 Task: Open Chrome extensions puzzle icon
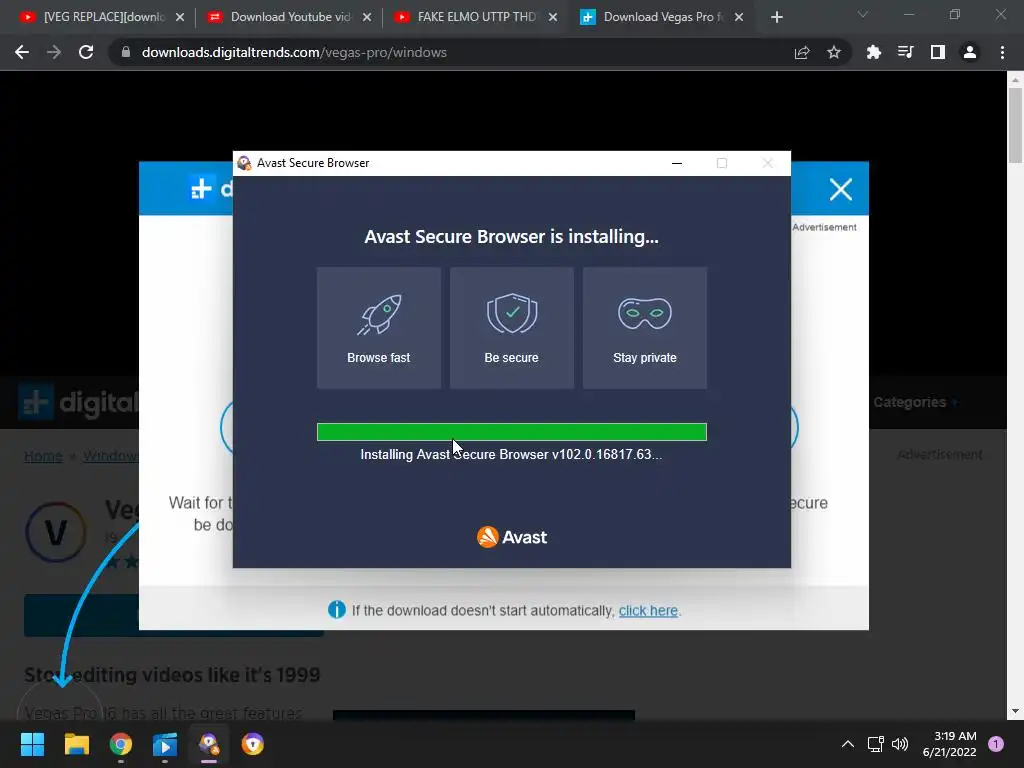click(x=874, y=52)
